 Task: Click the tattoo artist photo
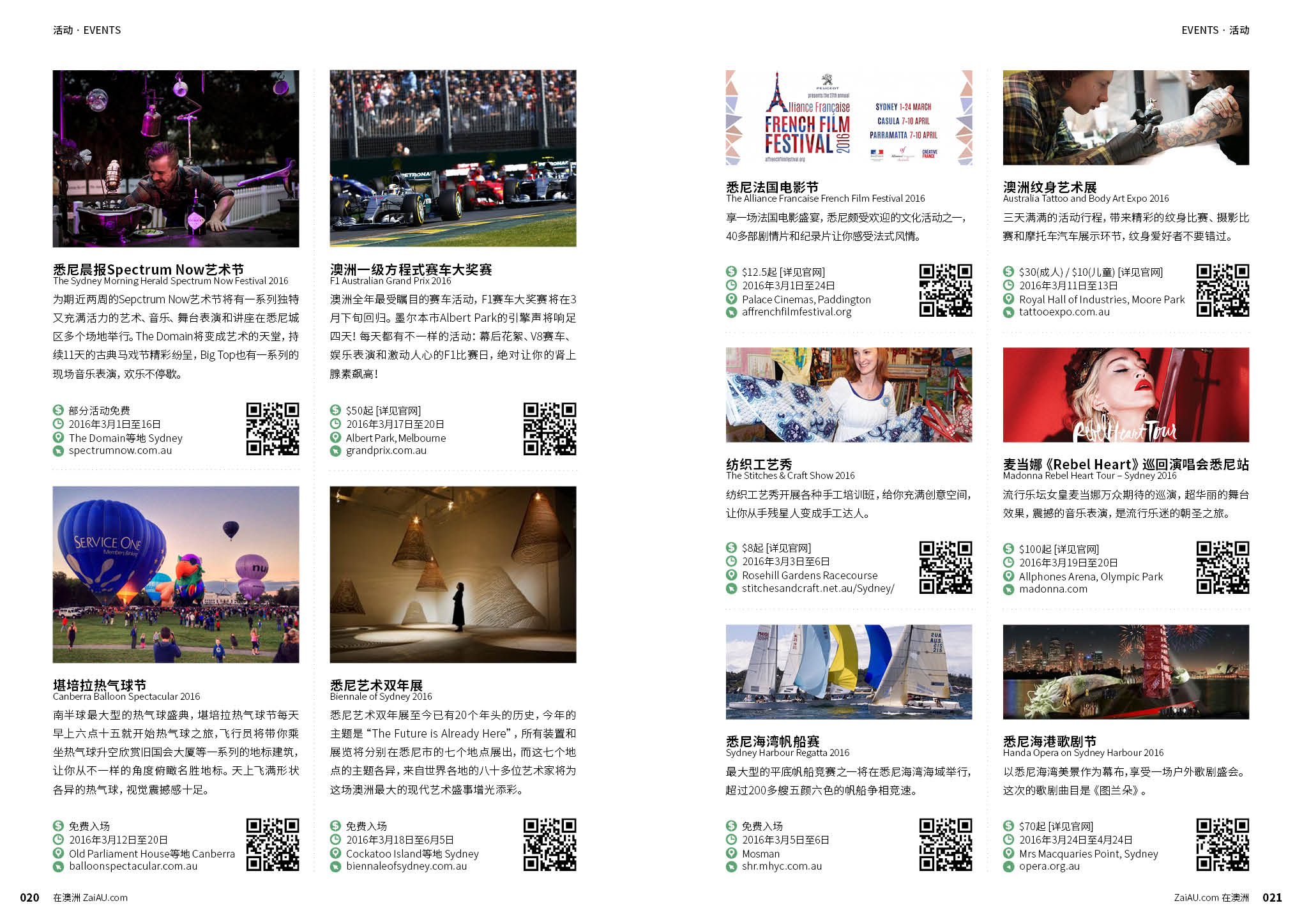[x=1126, y=117]
